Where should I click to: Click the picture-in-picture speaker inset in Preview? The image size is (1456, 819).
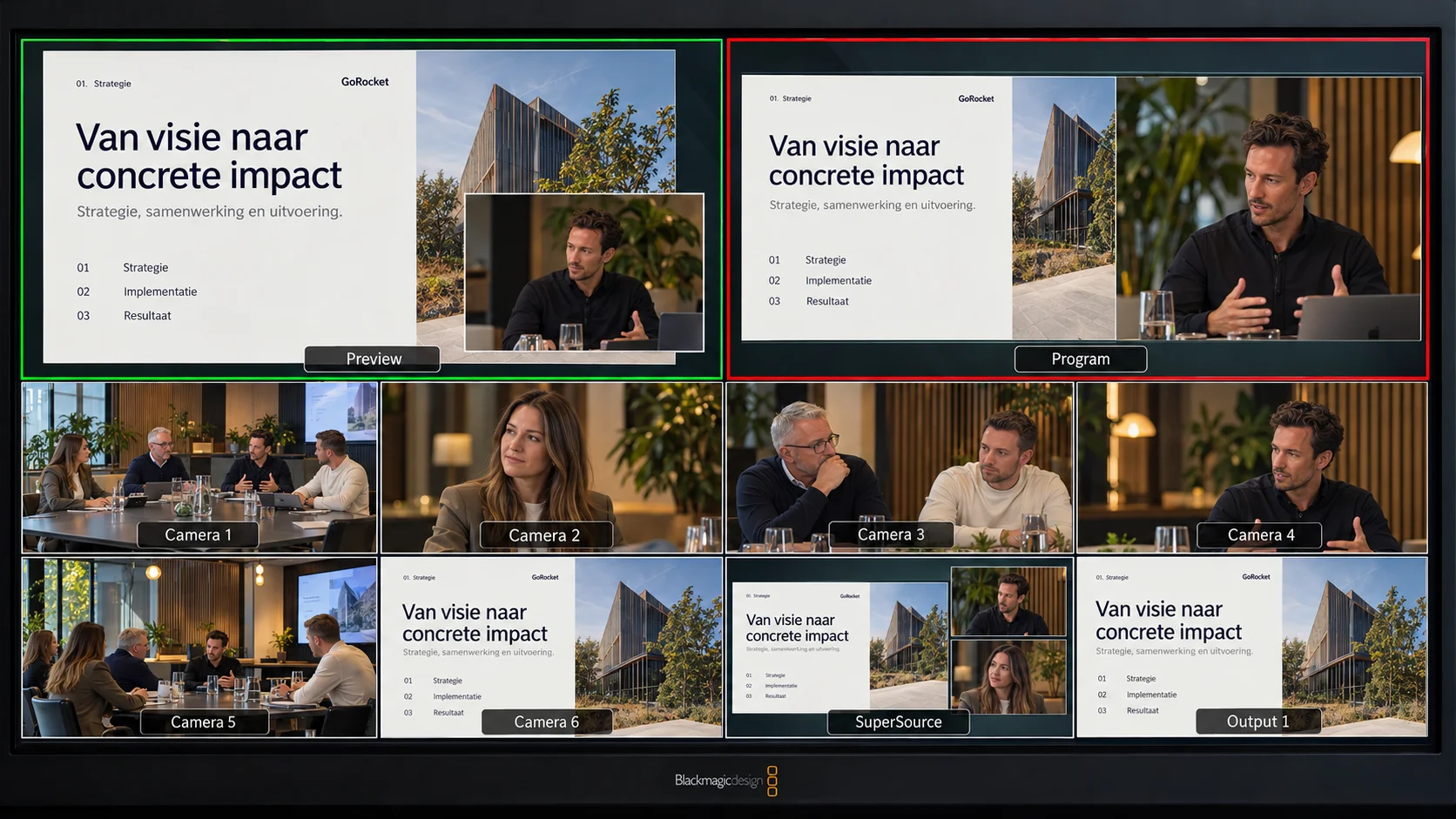click(x=584, y=272)
